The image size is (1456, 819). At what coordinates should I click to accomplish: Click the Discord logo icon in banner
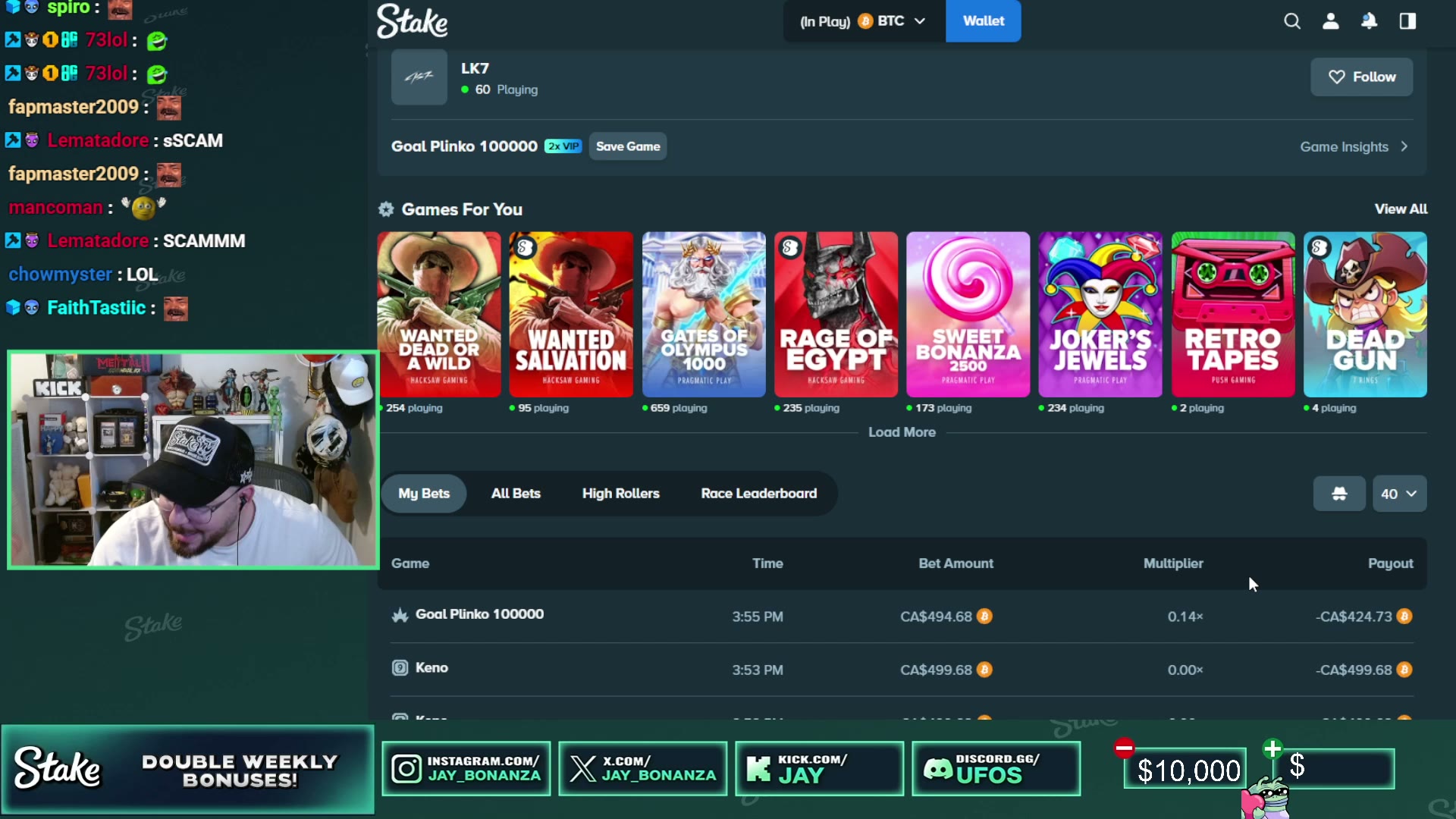(x=938, y=769)
